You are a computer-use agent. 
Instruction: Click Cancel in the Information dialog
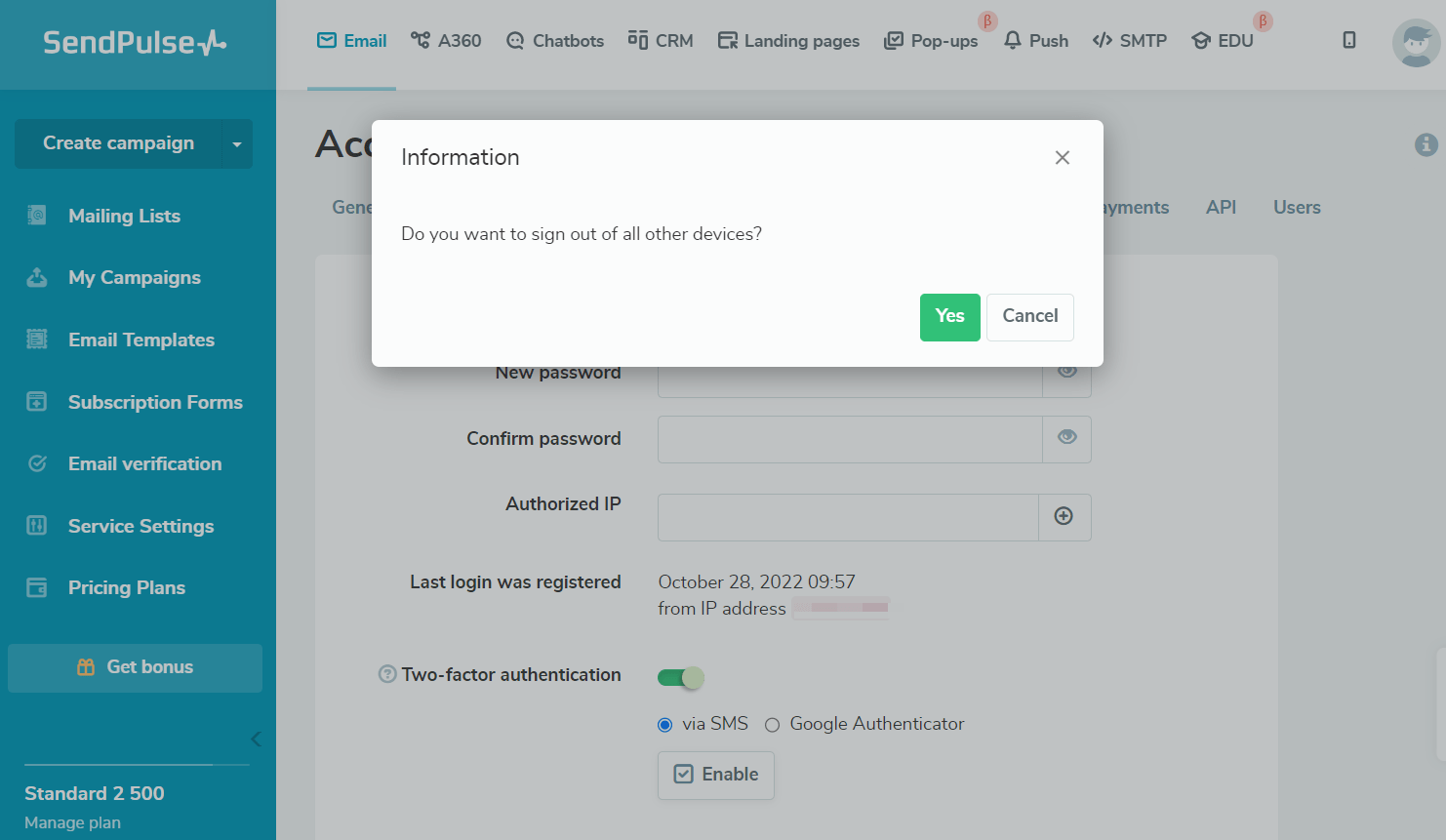pos(1029,317)
